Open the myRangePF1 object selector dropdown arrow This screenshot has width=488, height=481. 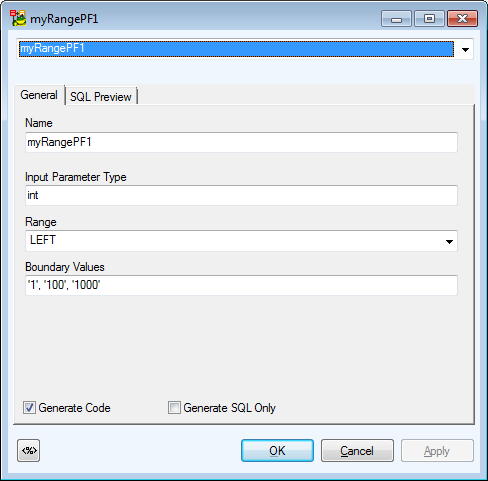[465, 49]
